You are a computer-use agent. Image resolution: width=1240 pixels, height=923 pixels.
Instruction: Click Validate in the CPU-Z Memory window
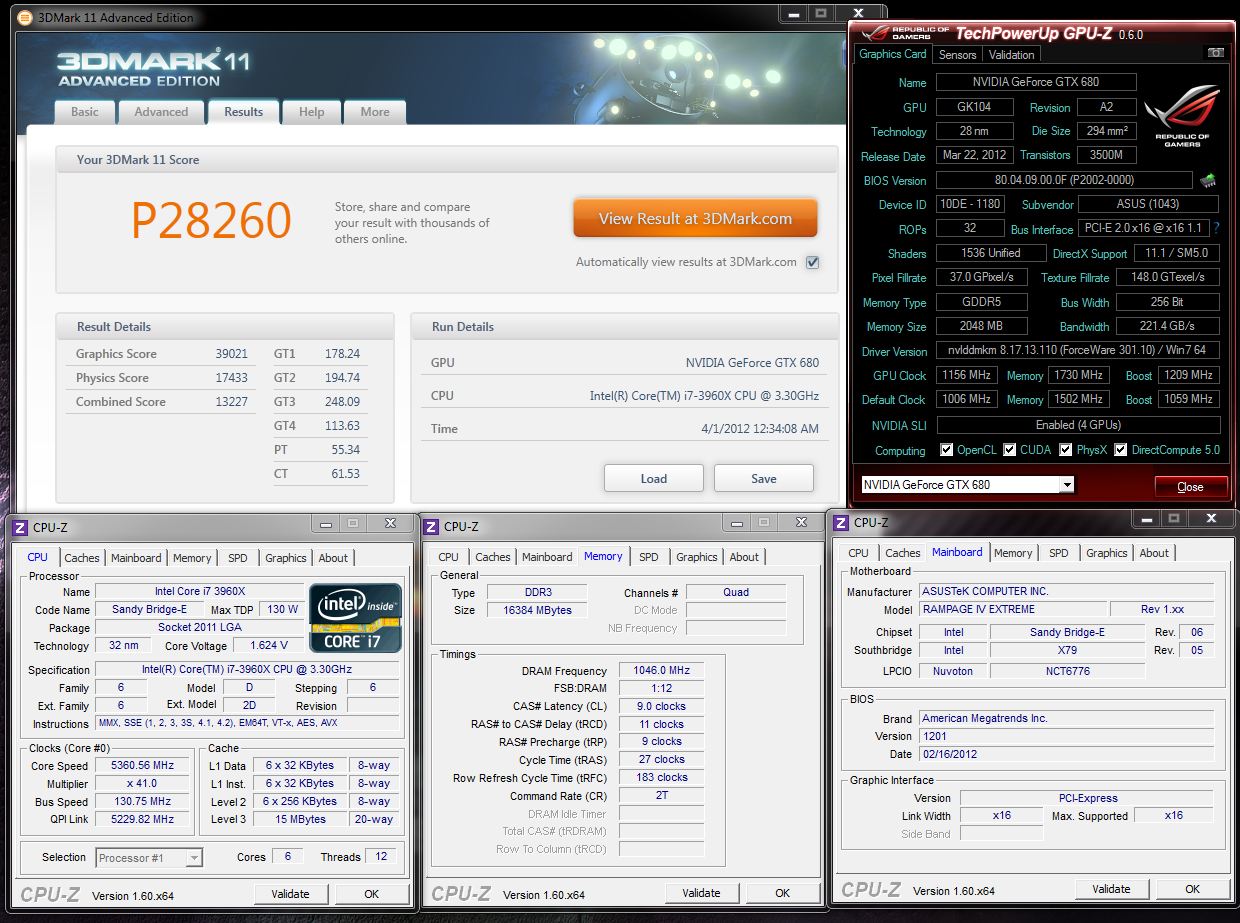(701, 893)
